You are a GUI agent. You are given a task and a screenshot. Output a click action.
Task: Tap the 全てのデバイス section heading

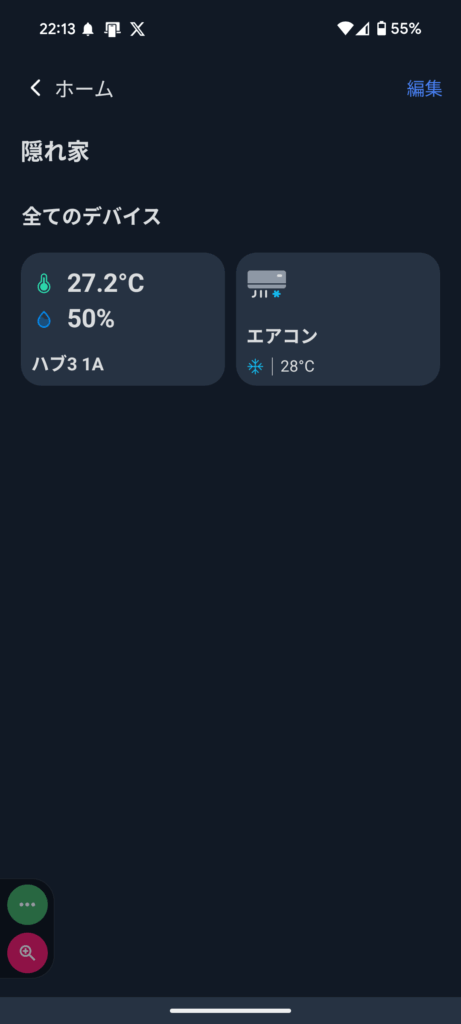91,216
